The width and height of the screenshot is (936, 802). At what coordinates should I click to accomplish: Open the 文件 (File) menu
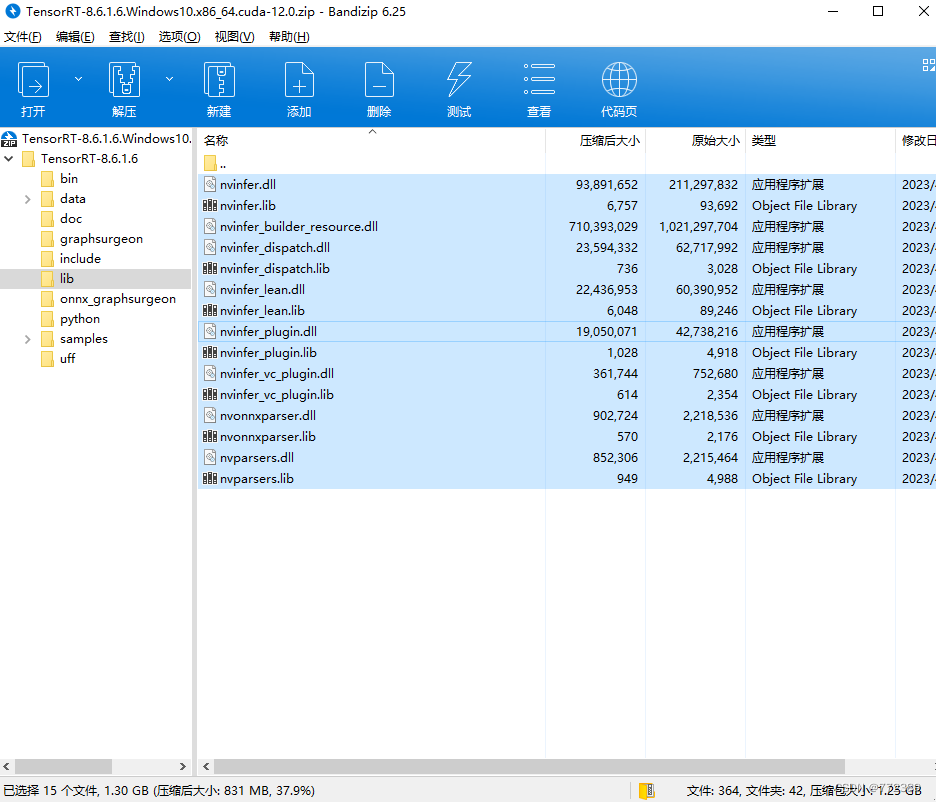click(24, 36)
